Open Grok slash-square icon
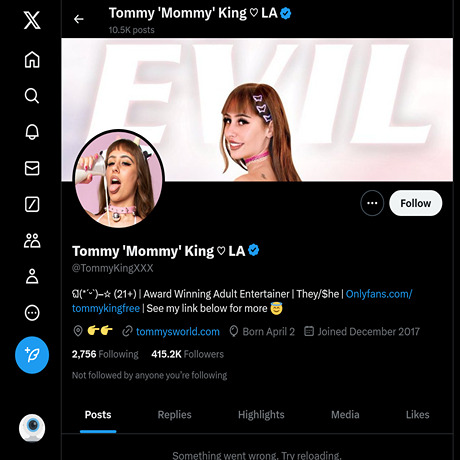Image resolution: width=460 pixels, height=460 pixels. tap(32, 204)
